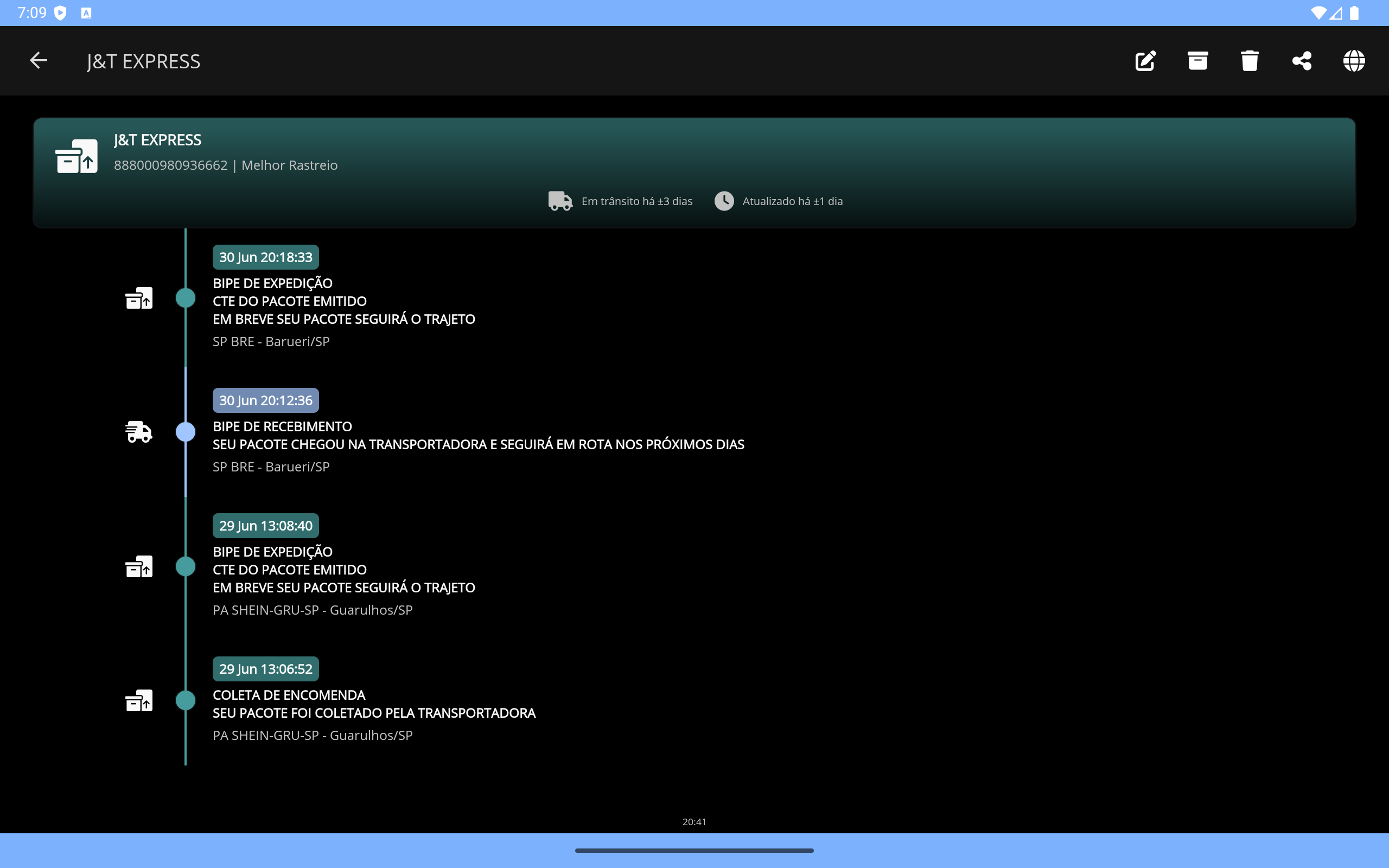Tap 'EM BREVE SEU PACOTE SEGUIRÁ O TRAJETO' in 29 Jun event
1389x868 pixels.
[x=344, y=588]
